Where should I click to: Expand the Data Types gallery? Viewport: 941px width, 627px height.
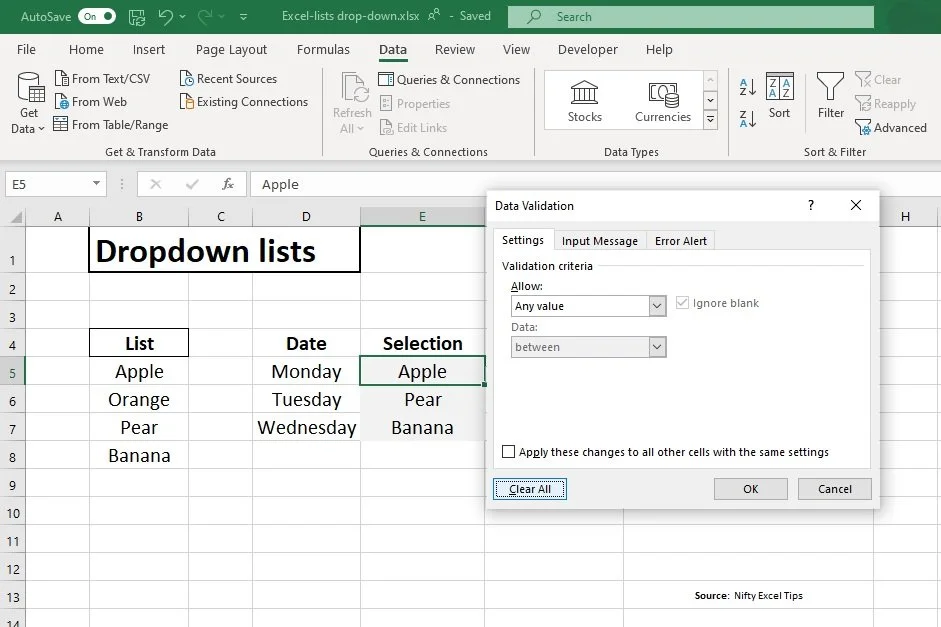click(x=710, y=120)
